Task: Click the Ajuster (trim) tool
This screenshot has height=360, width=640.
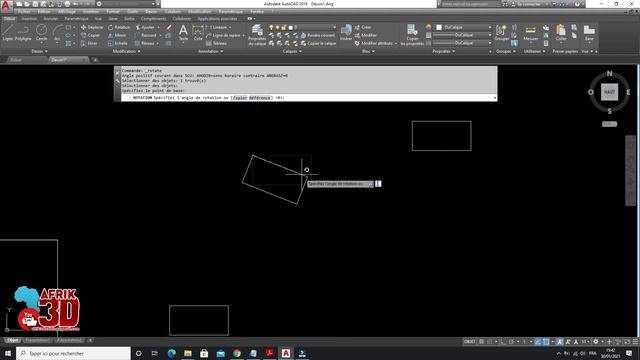Action: pos(145,27)
